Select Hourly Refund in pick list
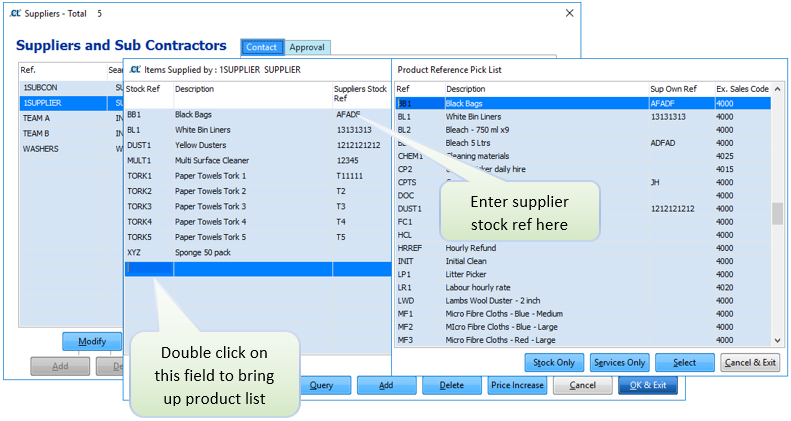The width and height of the screenshot is (791, 421). coord(583,248)
